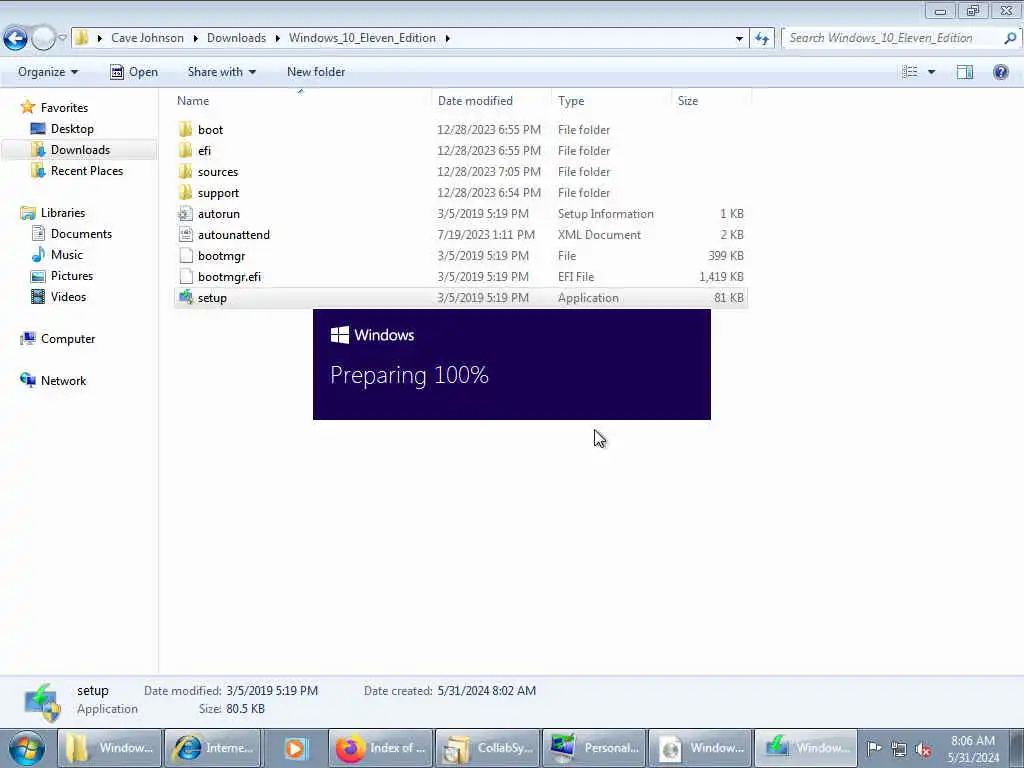Select the autounattend XML file icon

[185, 234]
